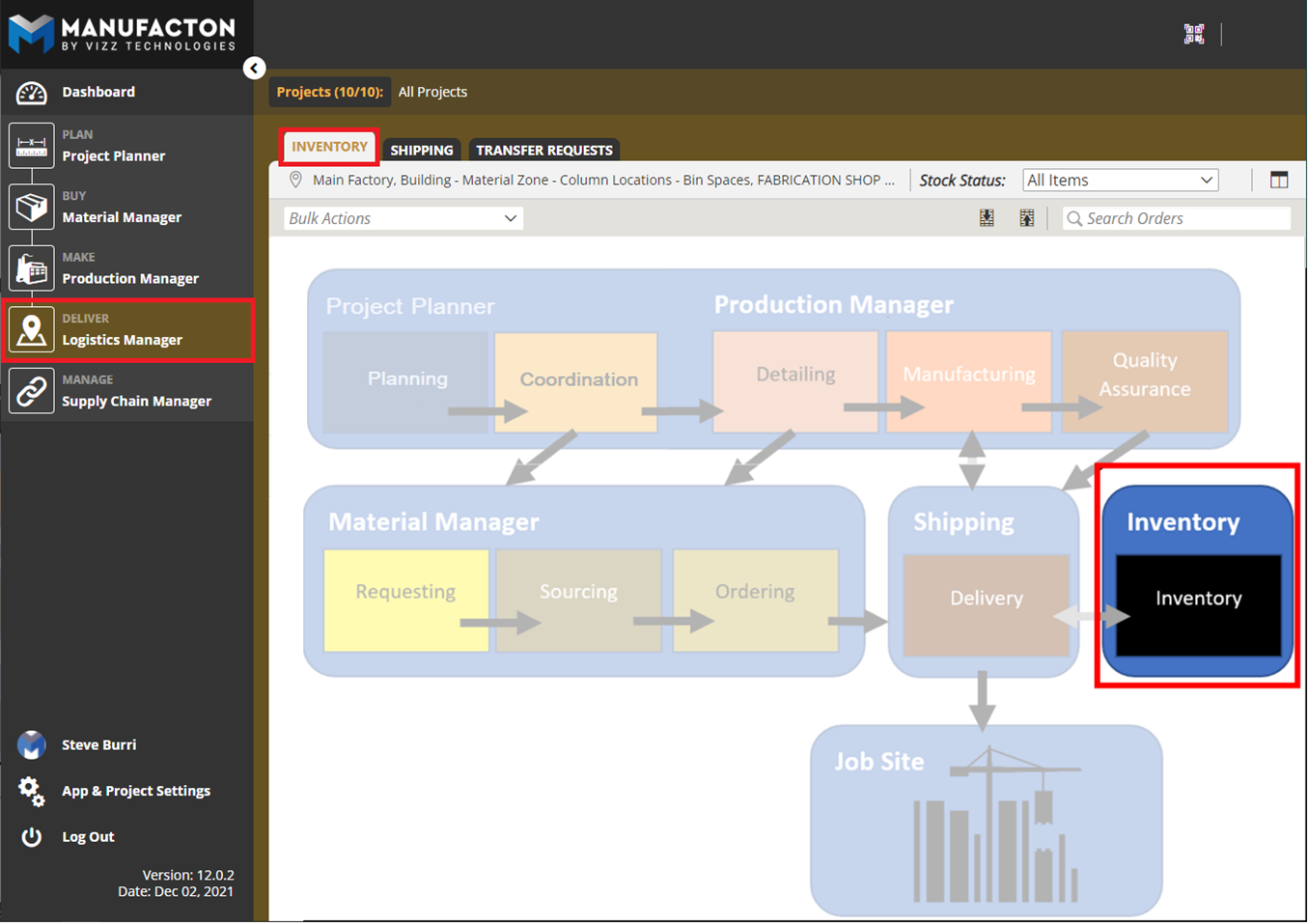Click the location pin filter icon
The width and height of the screenshot is (1308, 924).
tap(296, 181)
